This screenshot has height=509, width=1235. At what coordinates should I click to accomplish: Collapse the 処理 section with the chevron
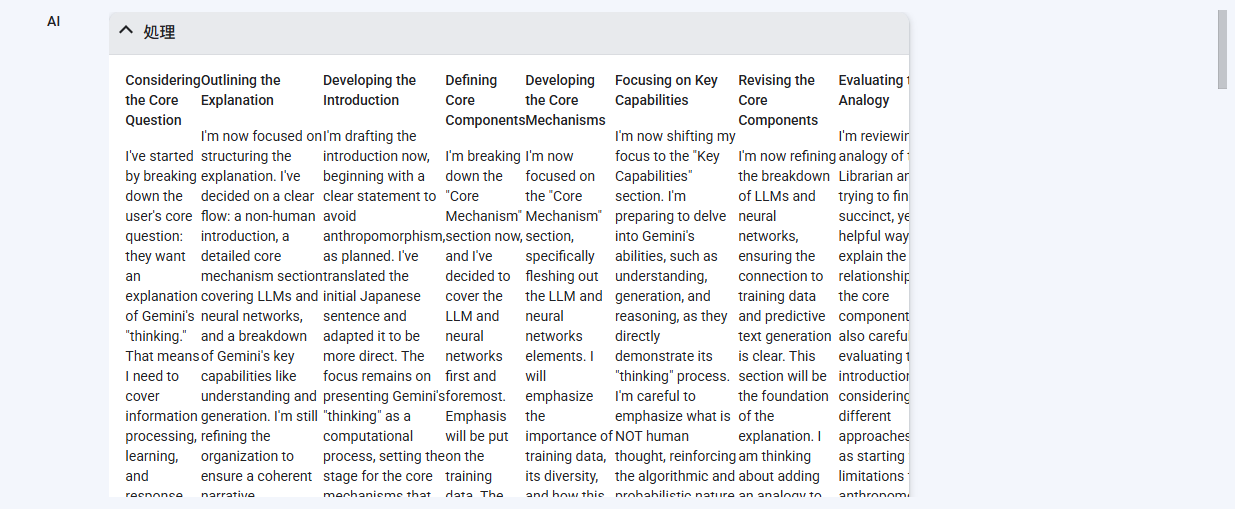[126, 31]
